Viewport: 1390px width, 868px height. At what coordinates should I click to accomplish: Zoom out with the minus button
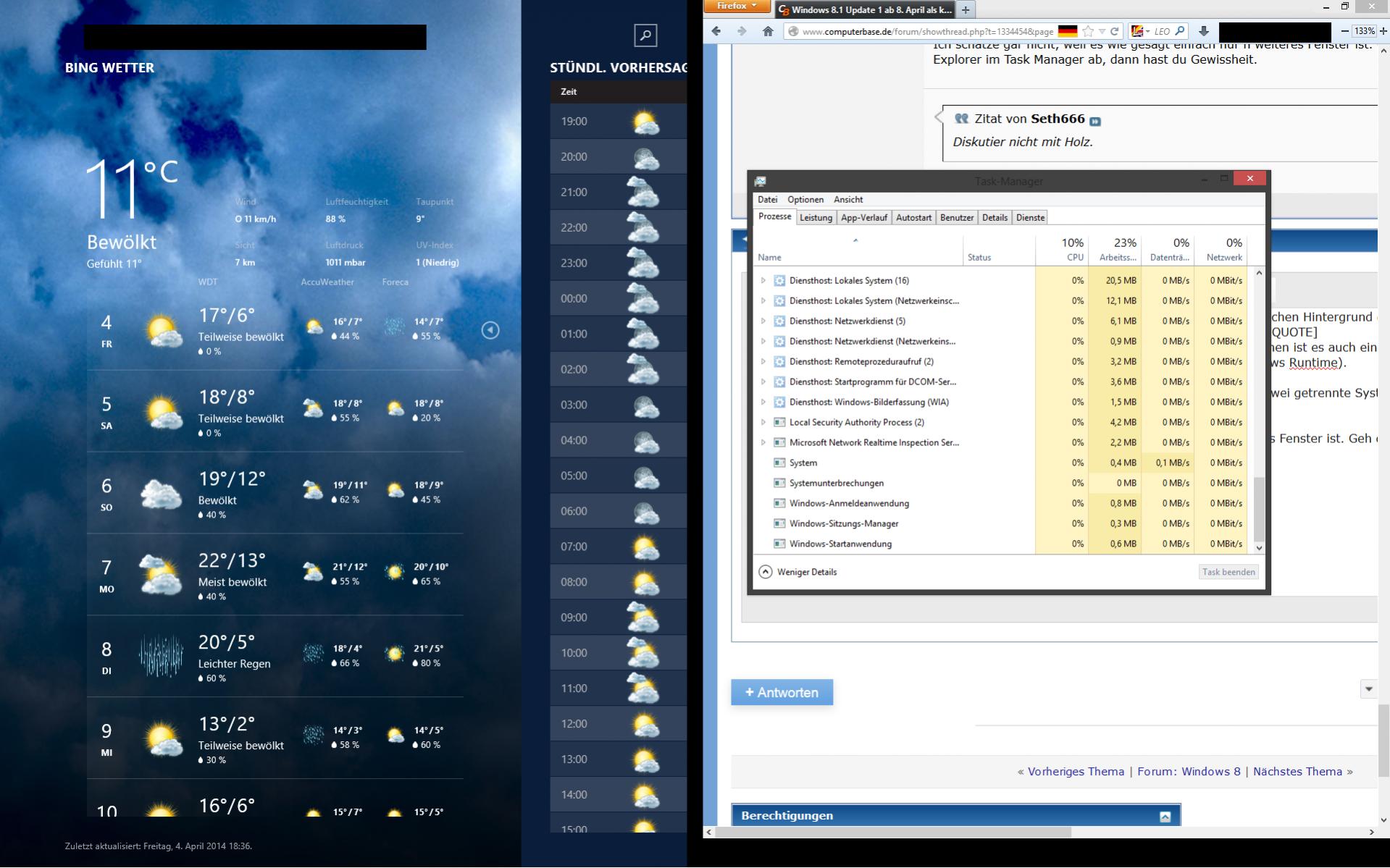point(1344,31)
